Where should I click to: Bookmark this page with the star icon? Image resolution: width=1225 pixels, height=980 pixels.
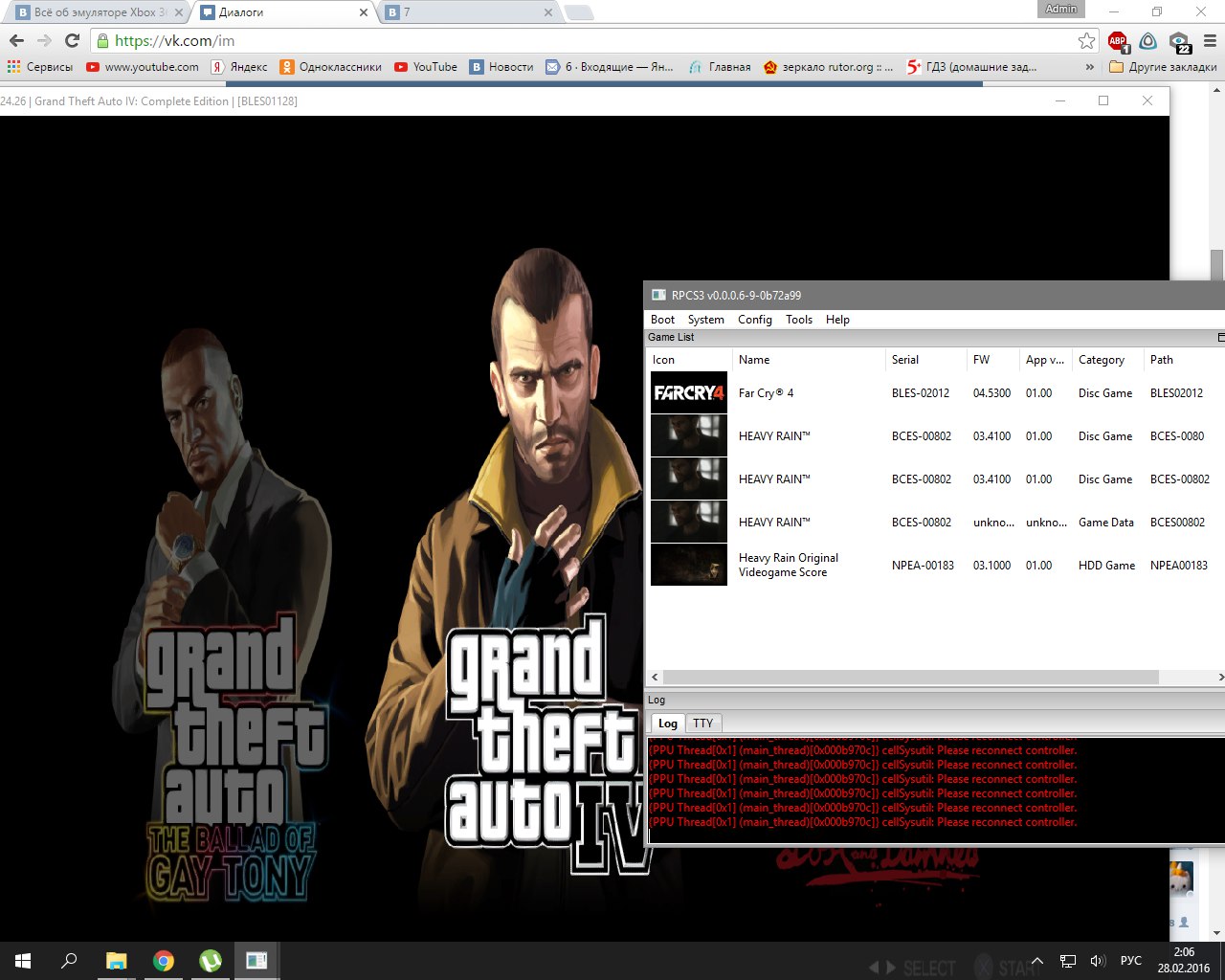tap(1086, 41)
